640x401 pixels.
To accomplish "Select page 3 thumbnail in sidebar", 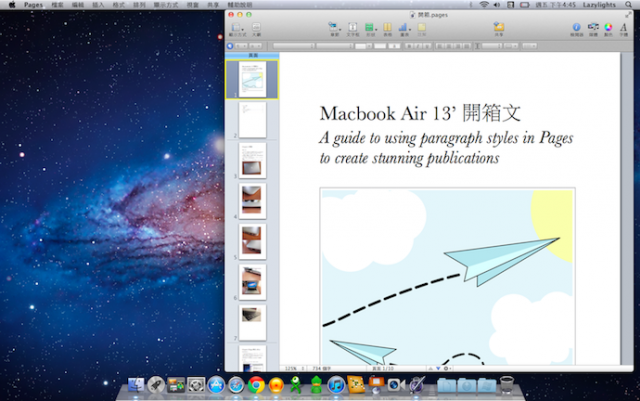I will pyautogui.click(x=252, y=160).
